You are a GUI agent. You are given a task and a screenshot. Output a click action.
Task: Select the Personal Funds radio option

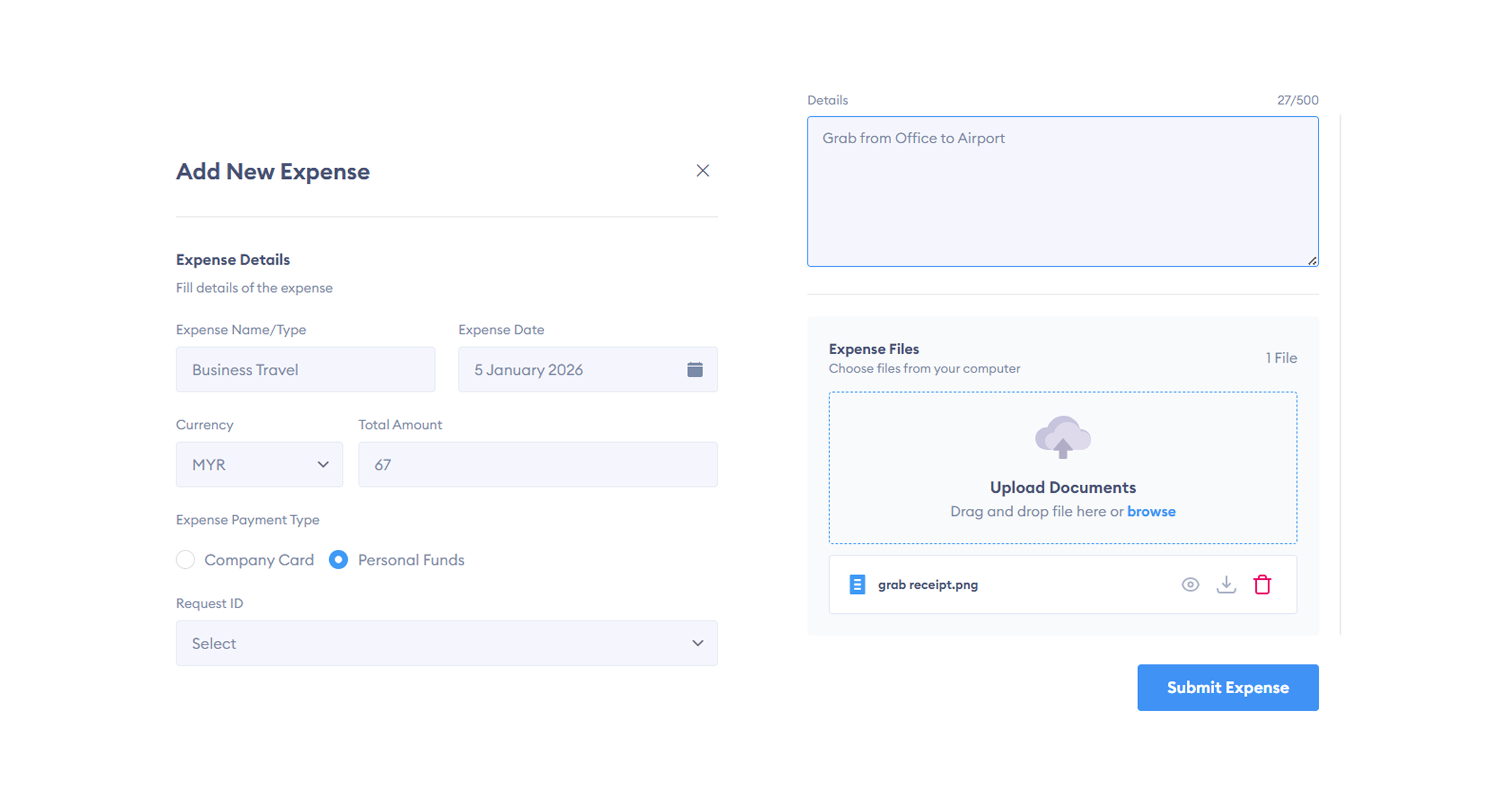(338, 560)
